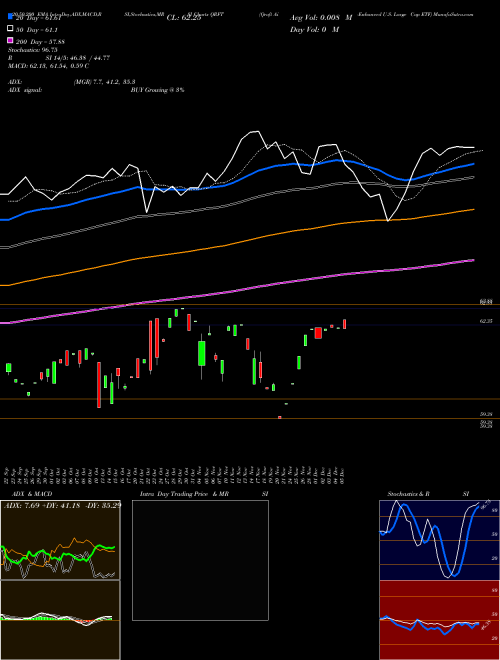500x660 pixels.
Task: Open the MACD histogram panel below ADX
Action: click(60, 620)
